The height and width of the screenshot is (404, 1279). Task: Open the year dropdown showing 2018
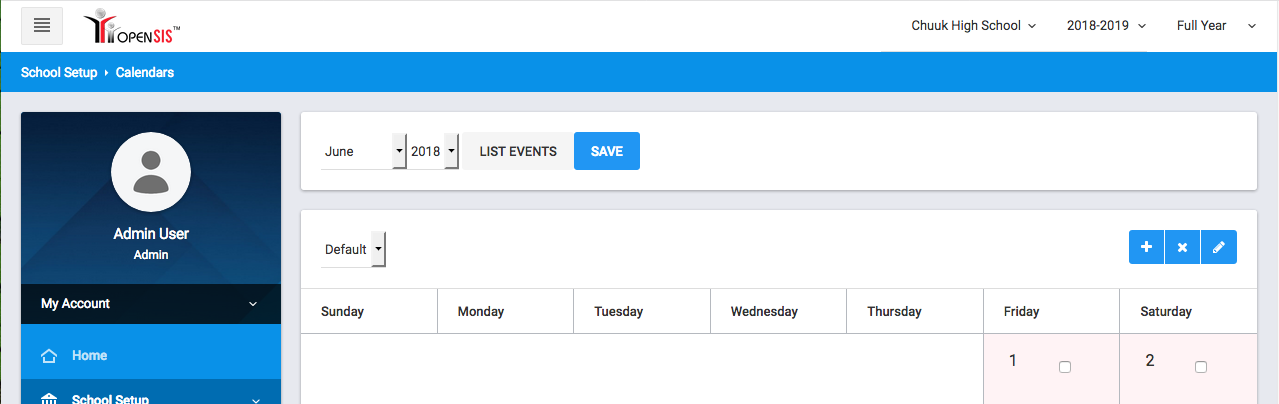pyautogui.click(x=433, y=152)
